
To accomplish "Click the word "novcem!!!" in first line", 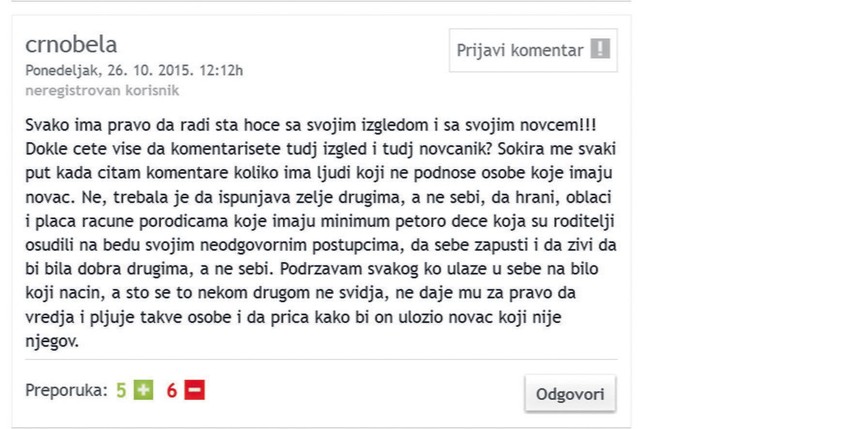I will click(561, 123).
